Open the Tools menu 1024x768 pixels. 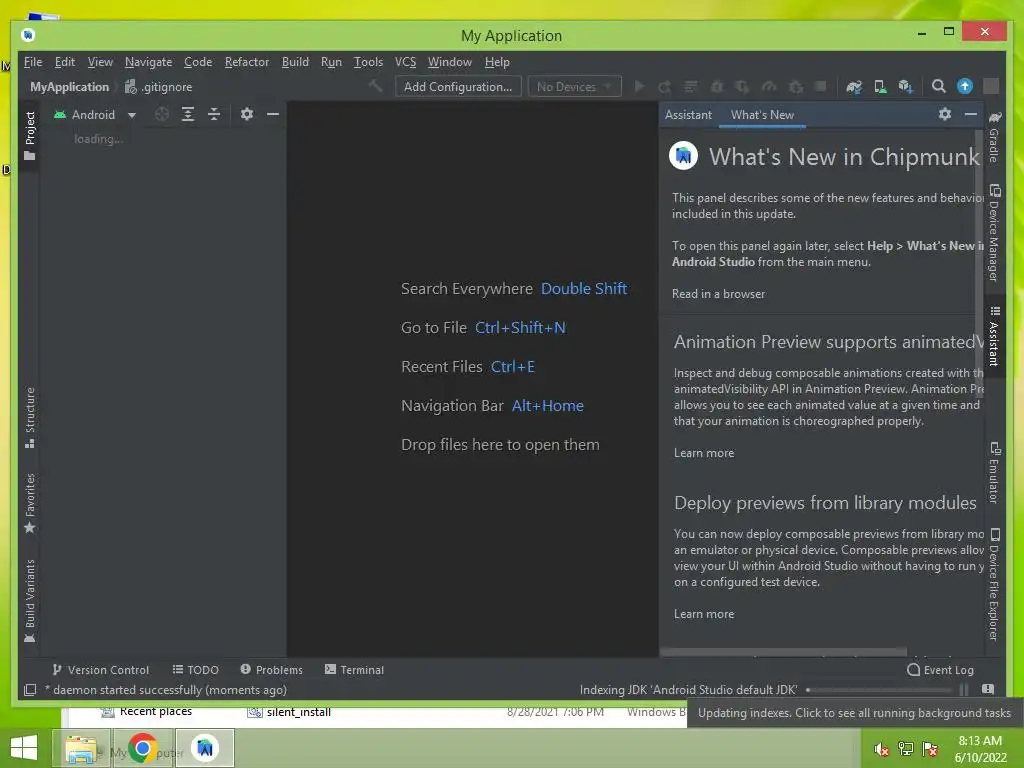[368, 62]
